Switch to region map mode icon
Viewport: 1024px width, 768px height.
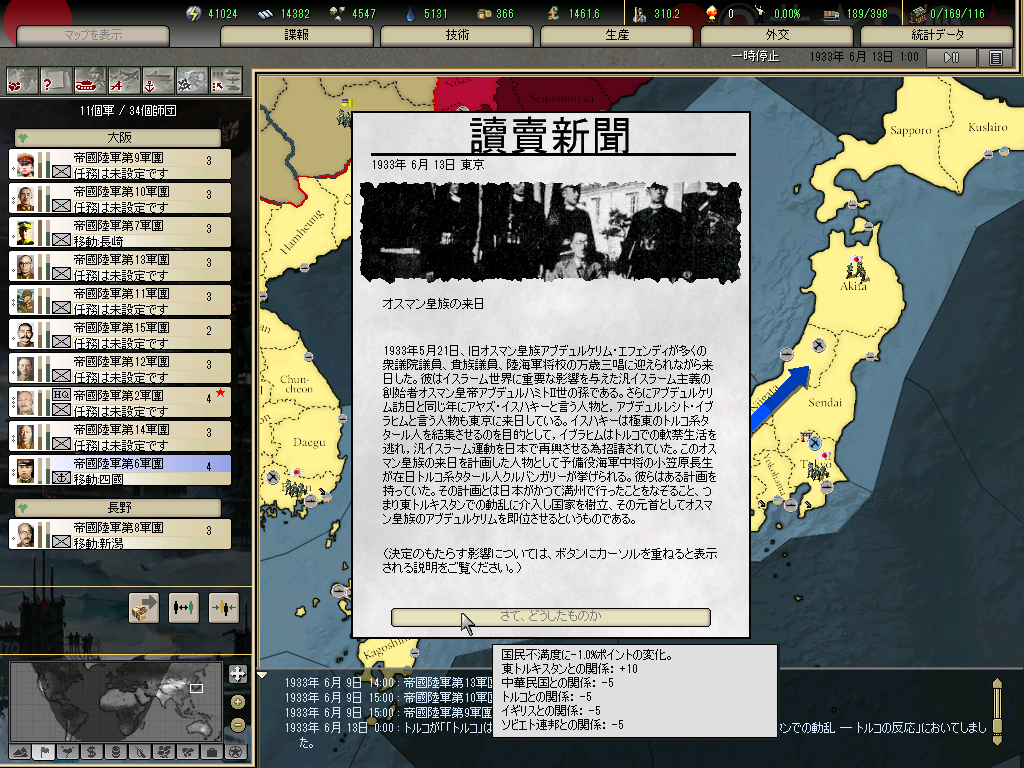click(x=165, y=752)
